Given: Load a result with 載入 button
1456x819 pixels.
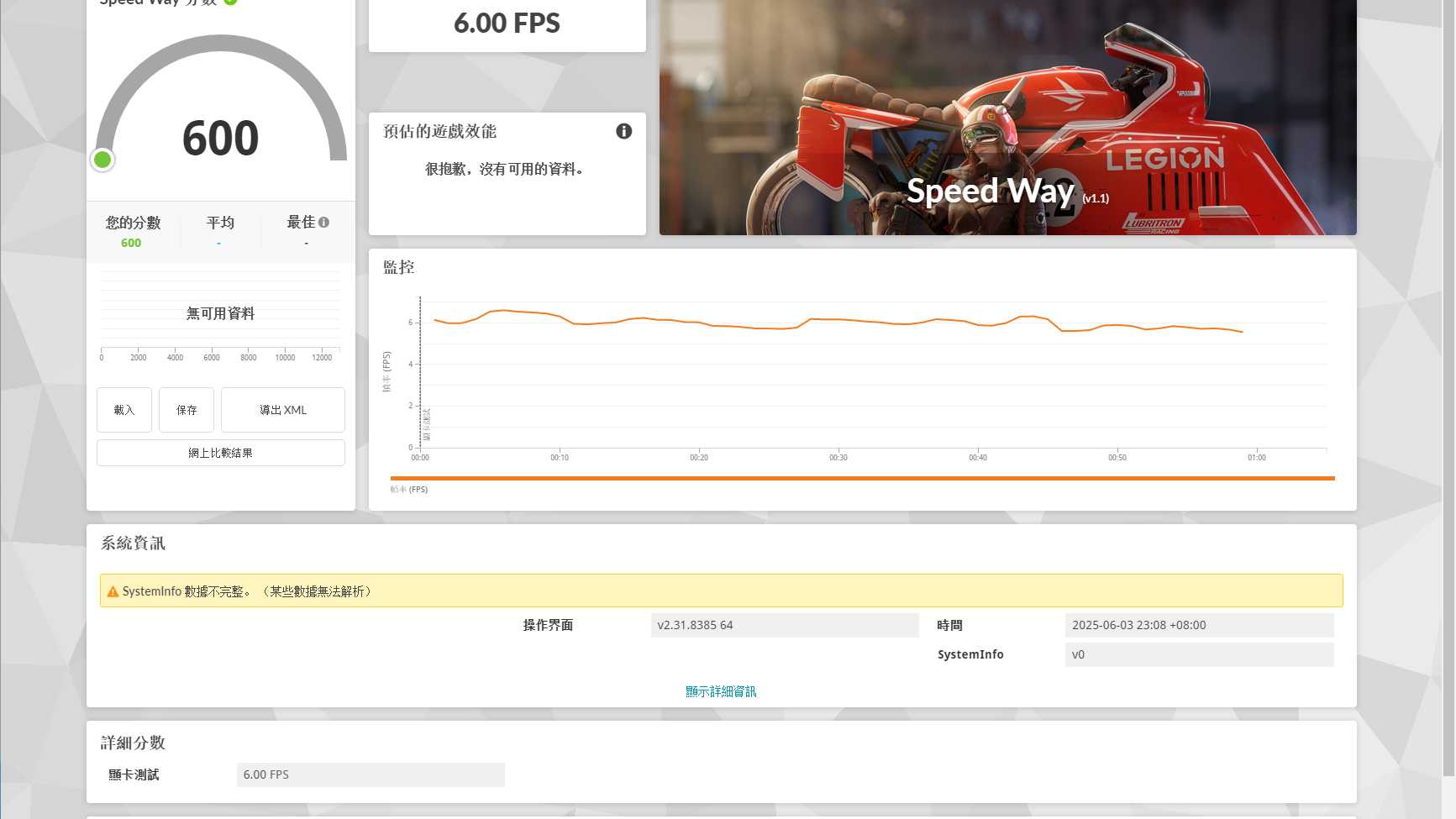Looking at the screenshot, I should pyautogui.click(x=124, y=410).
